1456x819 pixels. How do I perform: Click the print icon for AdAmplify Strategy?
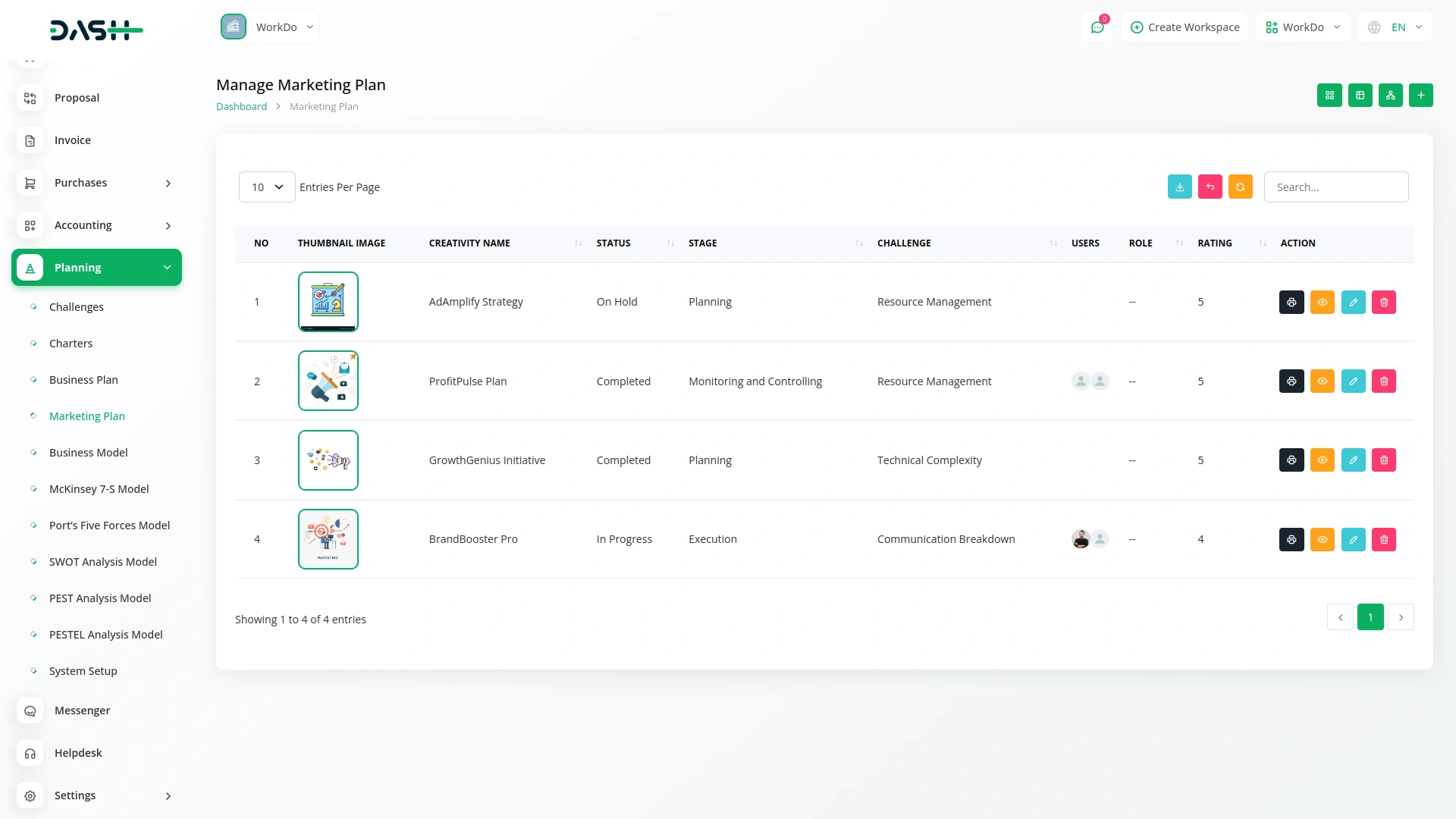1291,302
